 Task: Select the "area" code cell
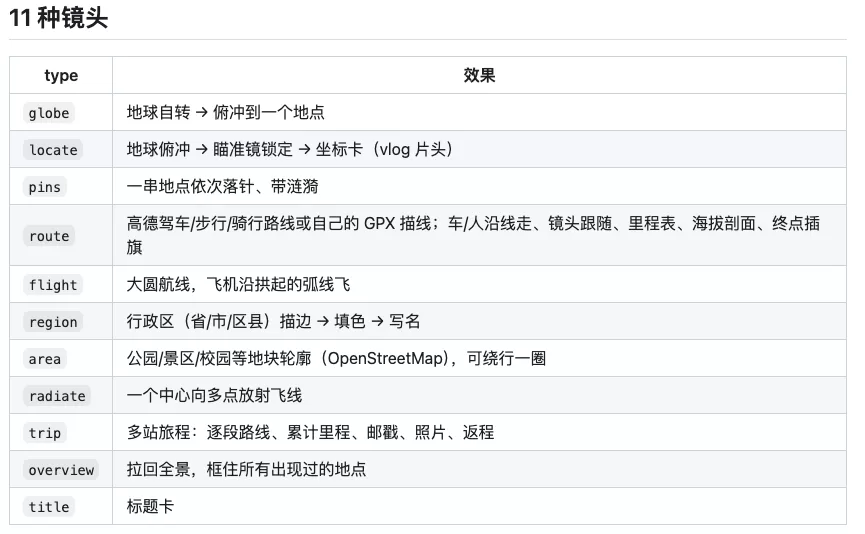[x=45, y=359]
